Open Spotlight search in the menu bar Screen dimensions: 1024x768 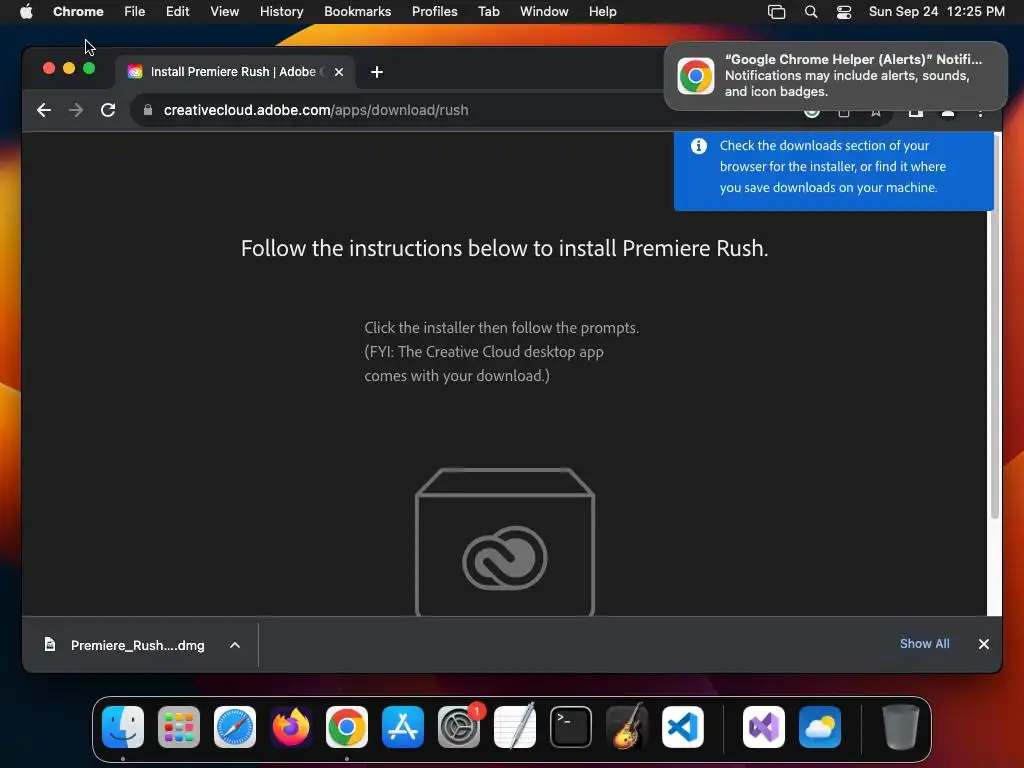coord(810,11)
